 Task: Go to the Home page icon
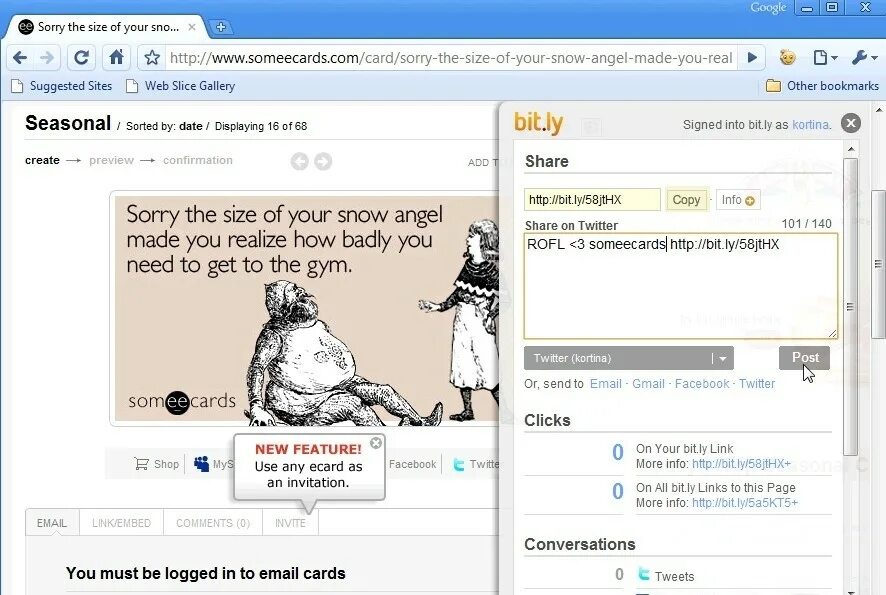(116, 57)
